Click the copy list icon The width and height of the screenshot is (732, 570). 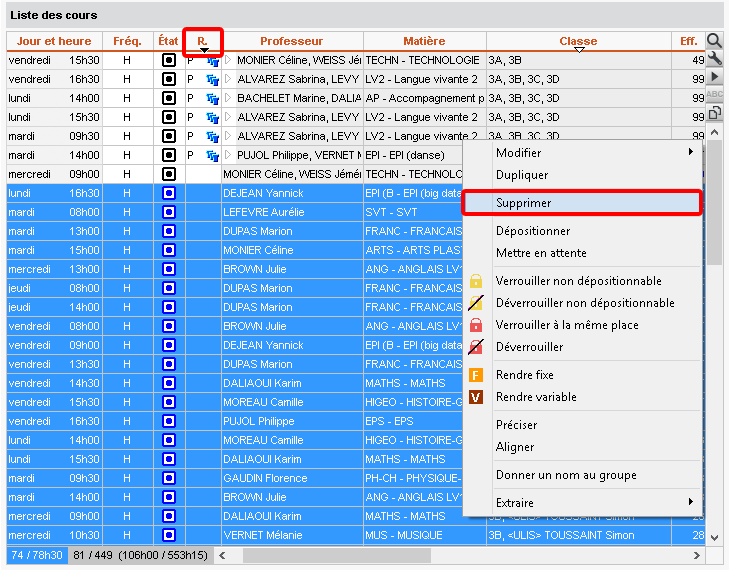click(714, 113)
